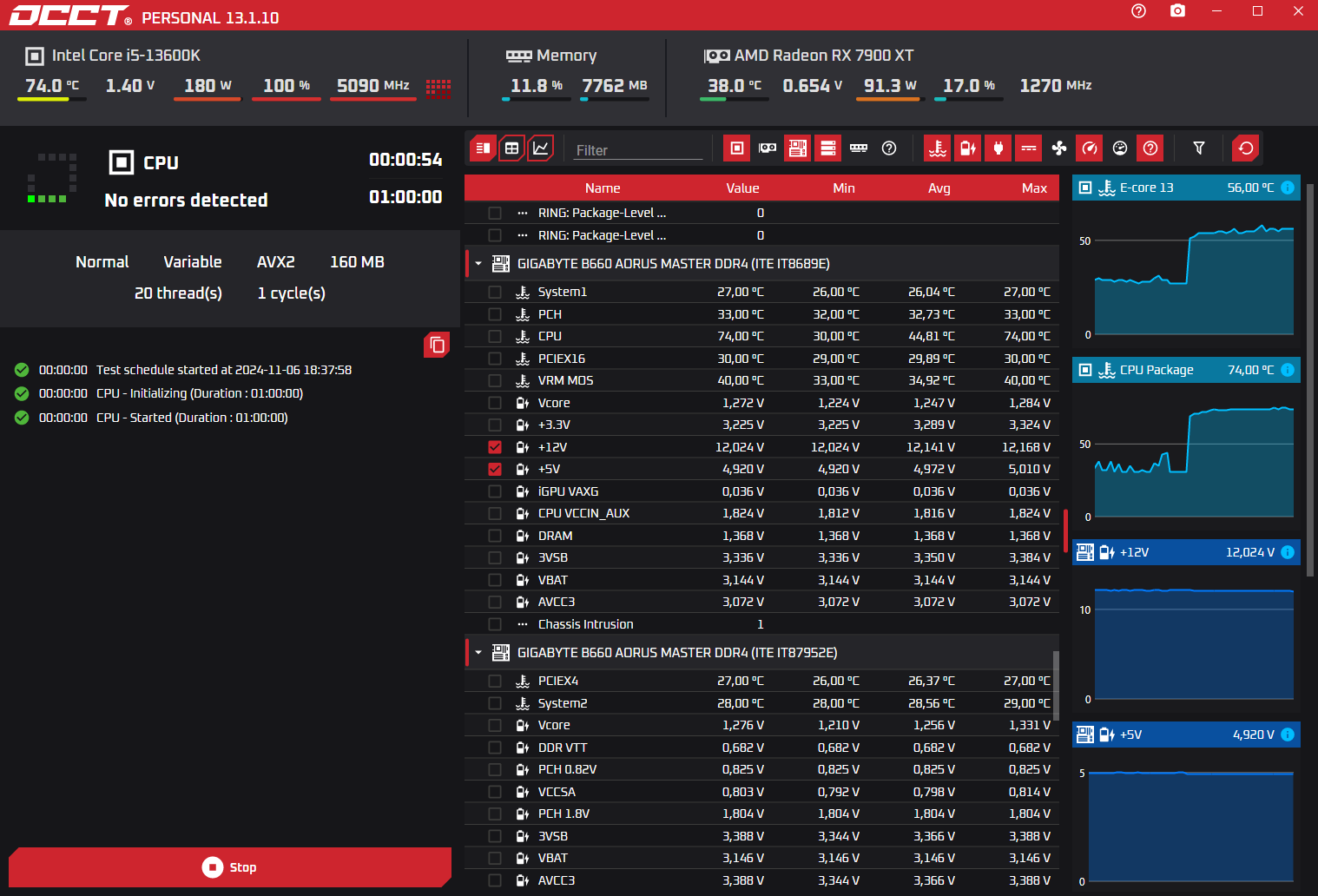Screen dimensions: 1318x896
Task: Uncheck the +12V sensor checkbox
Action: click(x=495, y=447)
